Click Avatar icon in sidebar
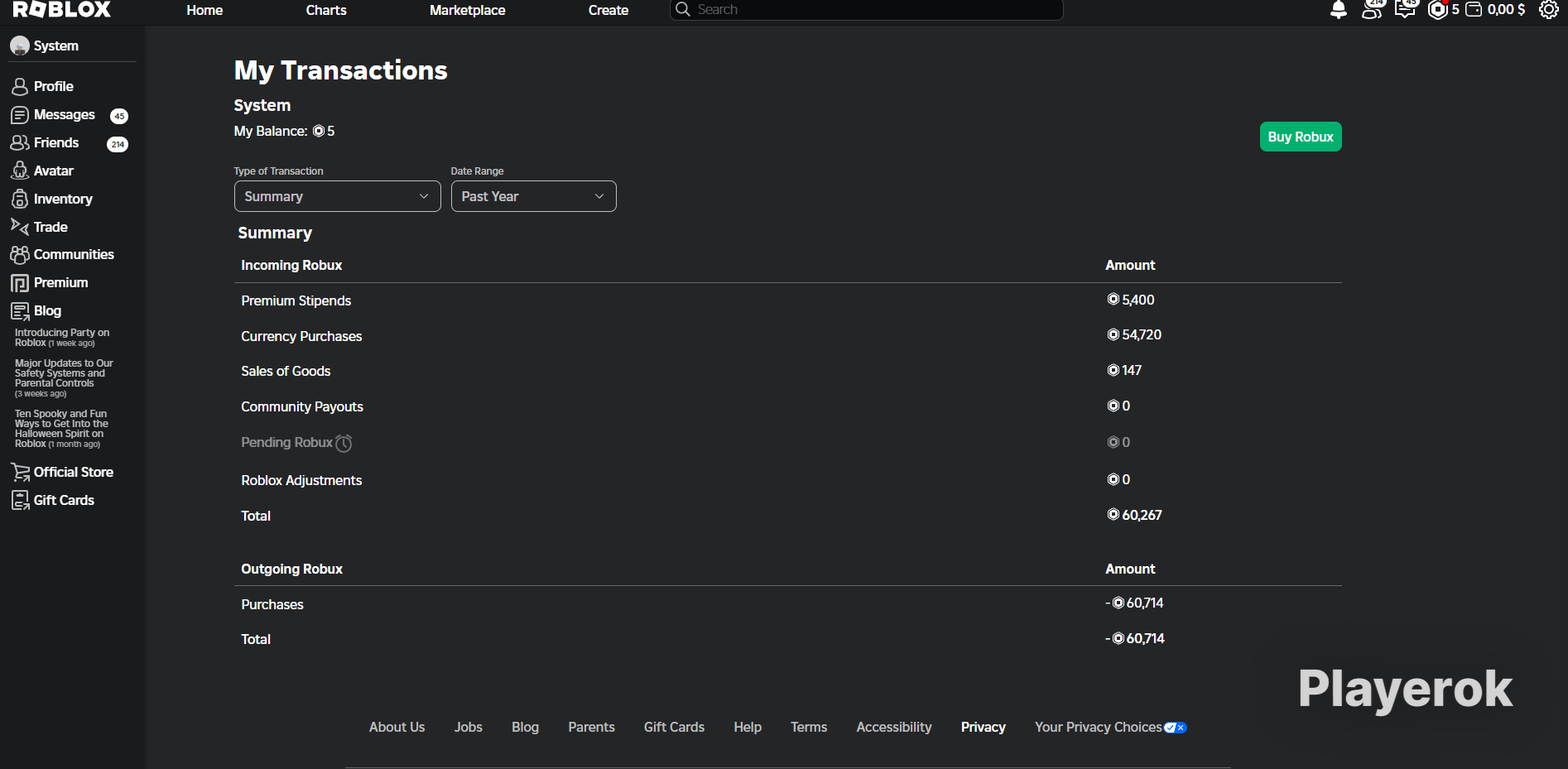The width and height of the screenshot is (1568, 769). point(20,171)
